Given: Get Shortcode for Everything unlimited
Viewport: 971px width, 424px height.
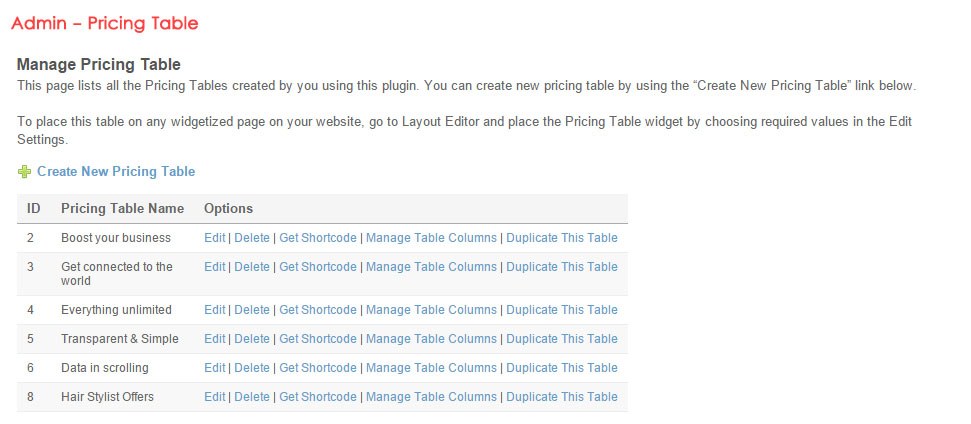Looking at the screenshot, I should (318, 310).
